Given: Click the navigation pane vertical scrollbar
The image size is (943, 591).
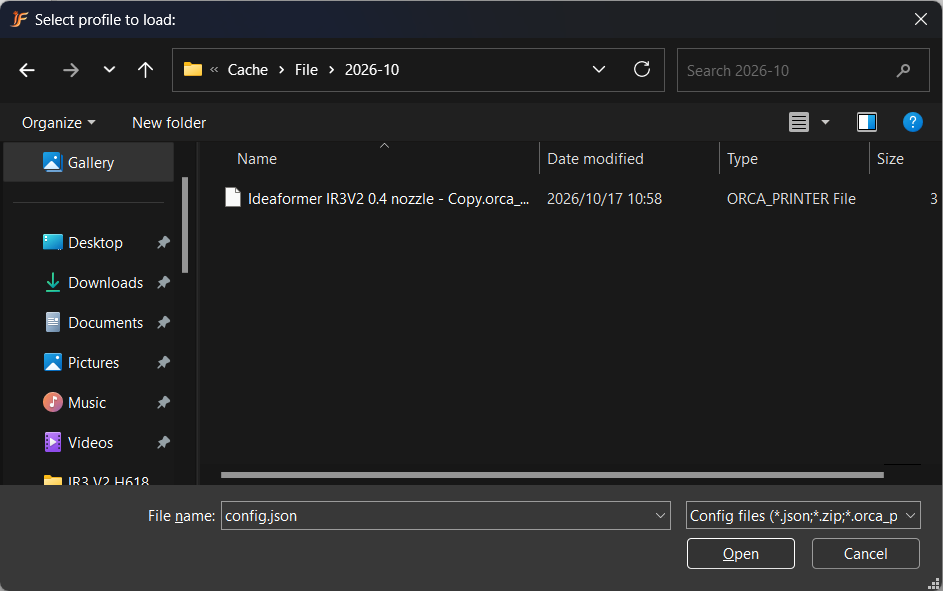Looking at the screenshot, I should pyautogui.click(x=185, y=225).
